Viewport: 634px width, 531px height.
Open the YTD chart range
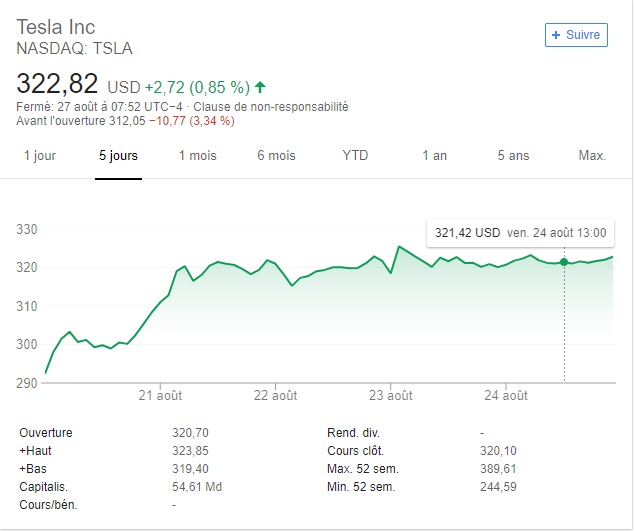pos(355,155)
